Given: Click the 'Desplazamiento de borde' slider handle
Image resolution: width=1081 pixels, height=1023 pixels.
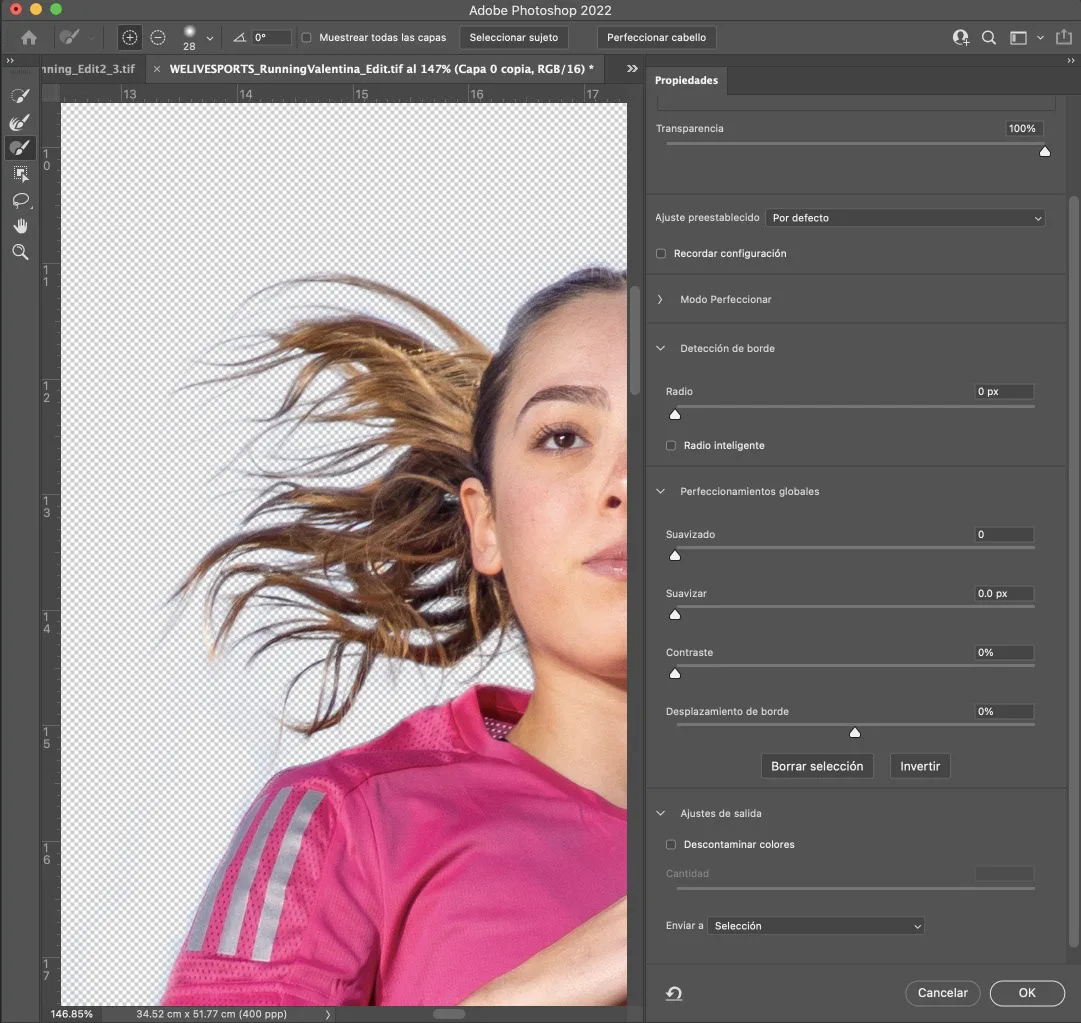Looking at the screenshot, I should 855,733.
